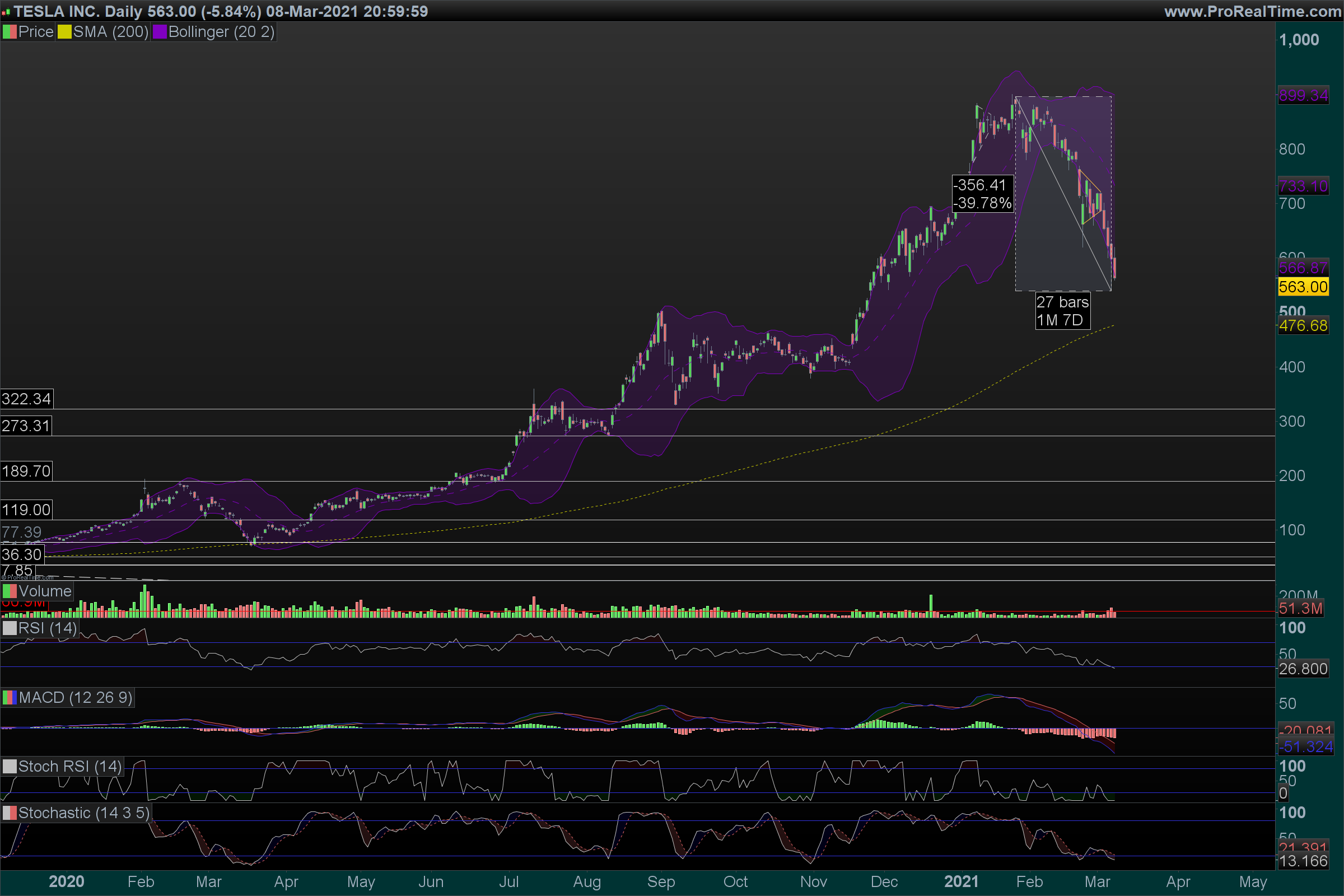The width and height of the screenshot is (1344, 896).
Task: Click the Price indicator legend icon
Action: [10, 32]
